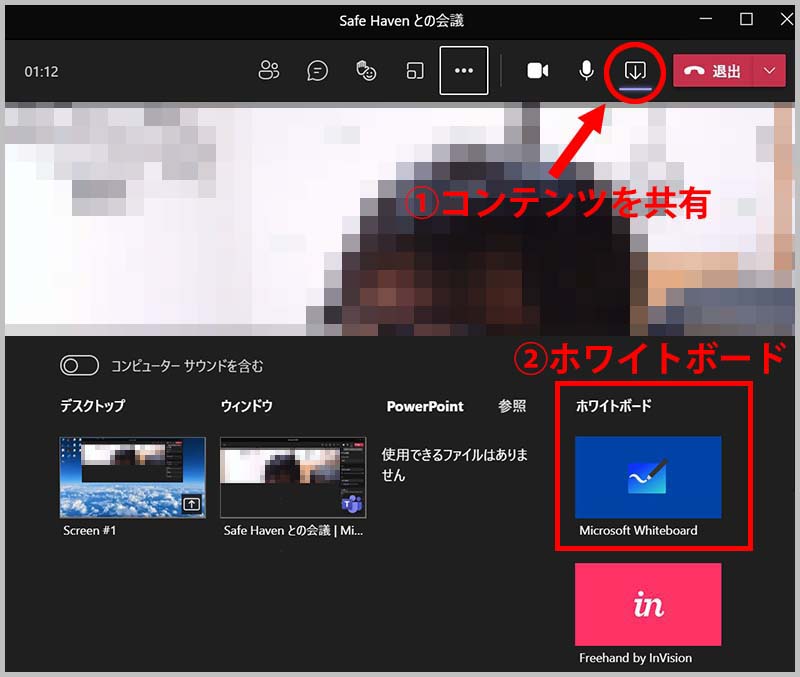Open raise hand and reactions icon
The image size is (800, 677).
(x=366, y=71)
